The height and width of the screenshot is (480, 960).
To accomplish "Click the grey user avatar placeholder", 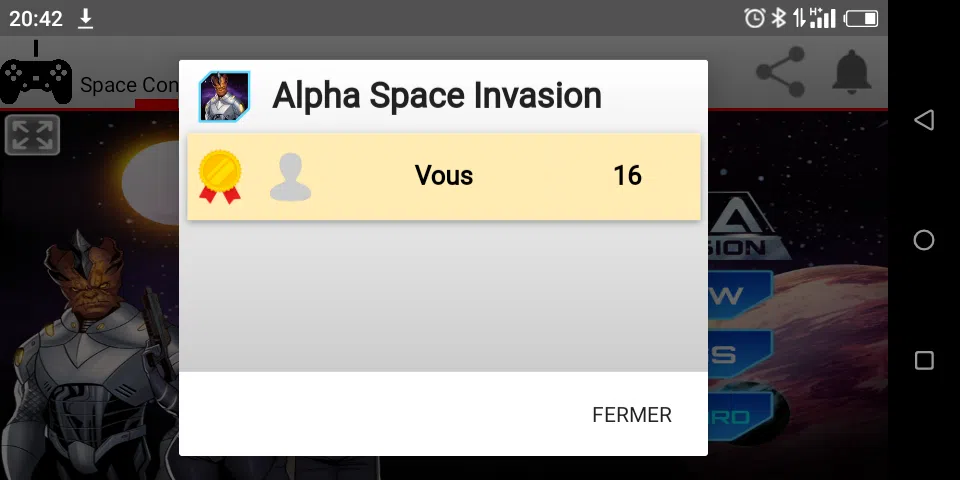I will [290, 177].
